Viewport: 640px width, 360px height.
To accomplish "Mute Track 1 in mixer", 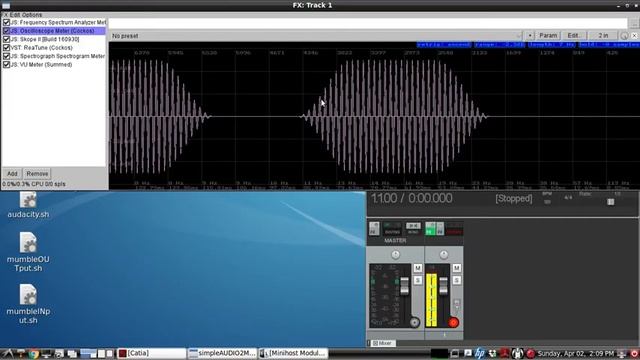I will coord(457,268).
